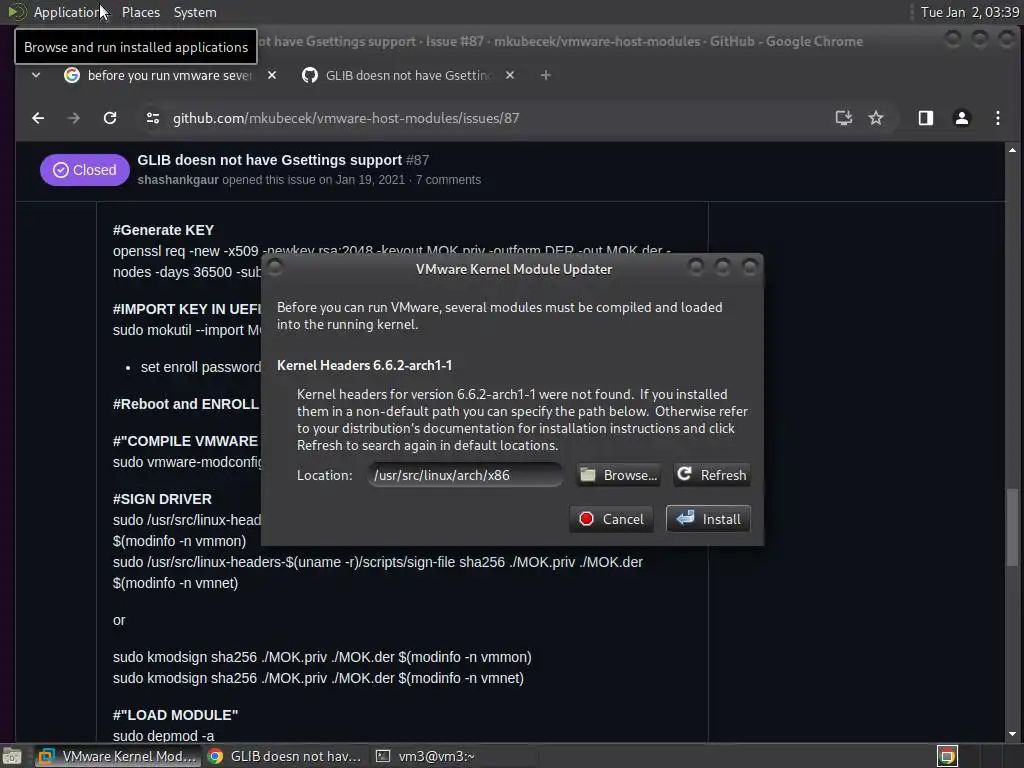Click the clock showing Tue Jan 2, 03:39

(969, 12)
